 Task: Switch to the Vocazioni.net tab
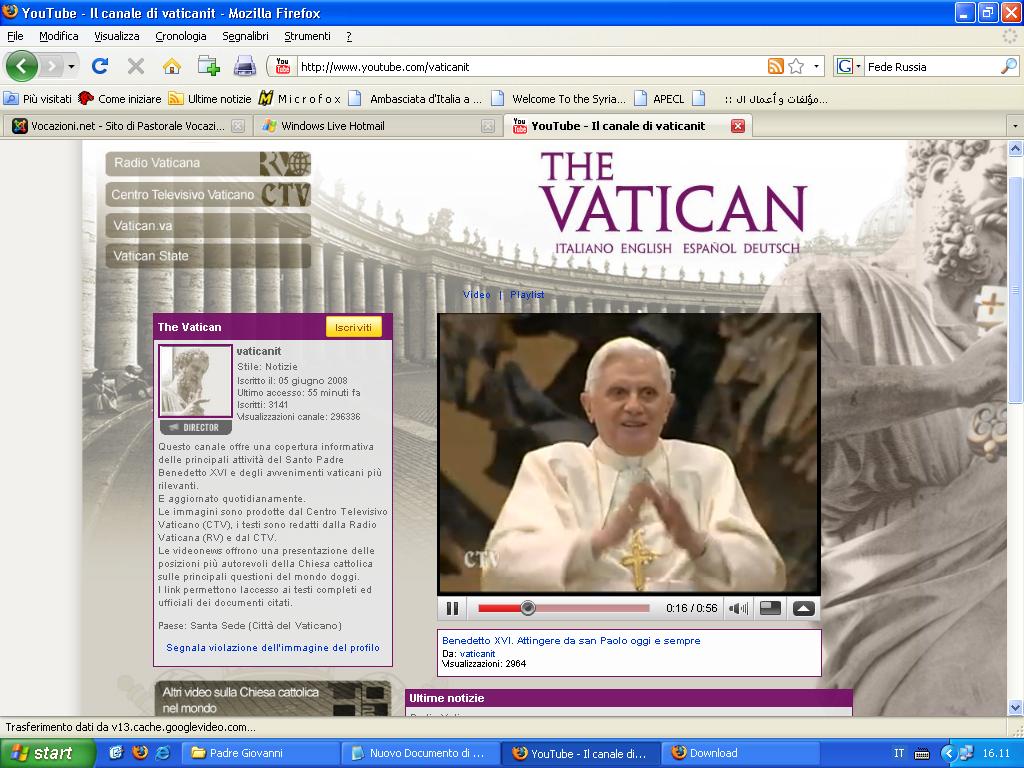[128, 126]
